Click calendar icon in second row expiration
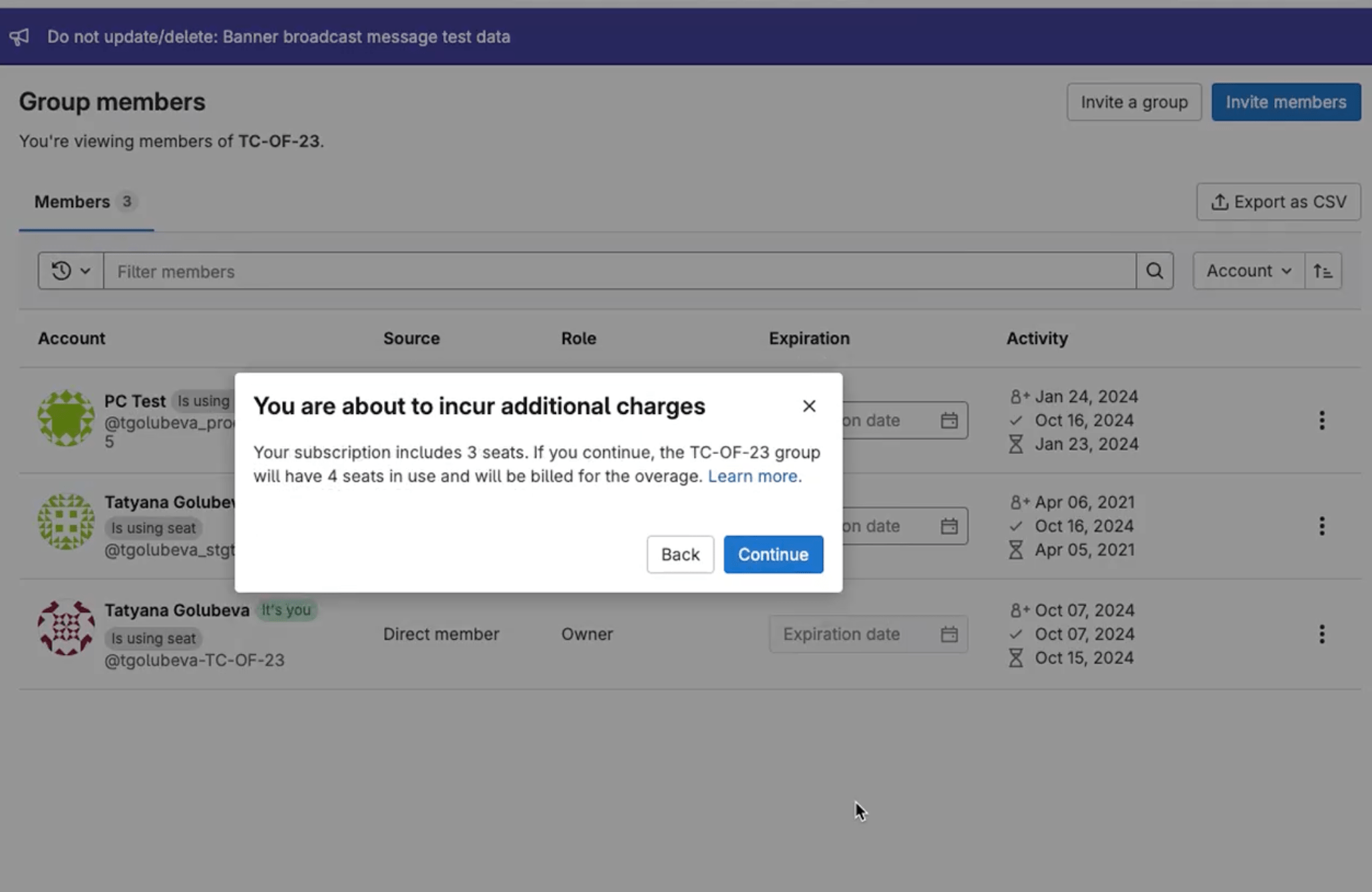The image size is (1372, 892). pyautogui.click(x=949, y=526)
